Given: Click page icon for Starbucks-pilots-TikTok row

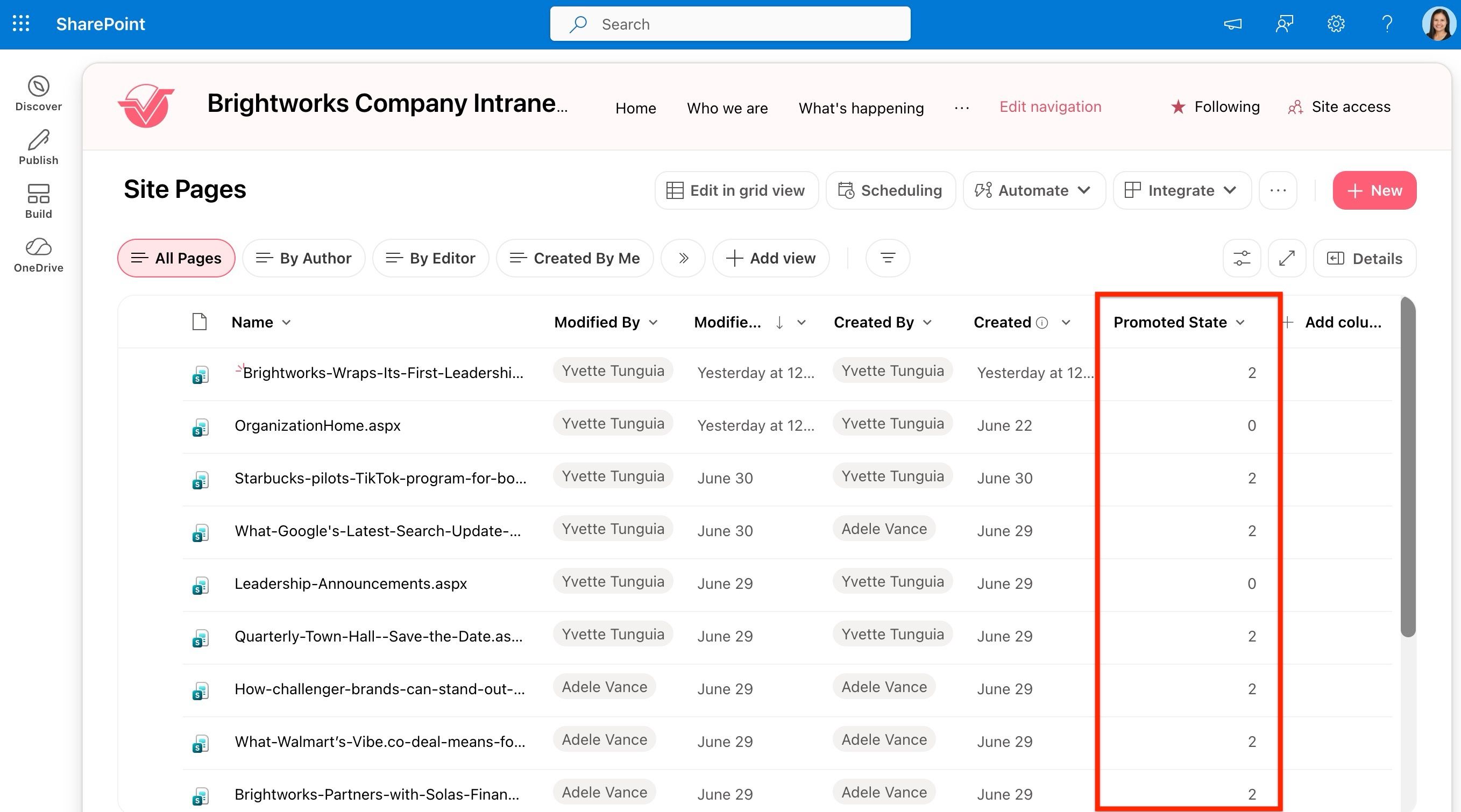Looking at the screenshot, I should [x=200, y=480].
